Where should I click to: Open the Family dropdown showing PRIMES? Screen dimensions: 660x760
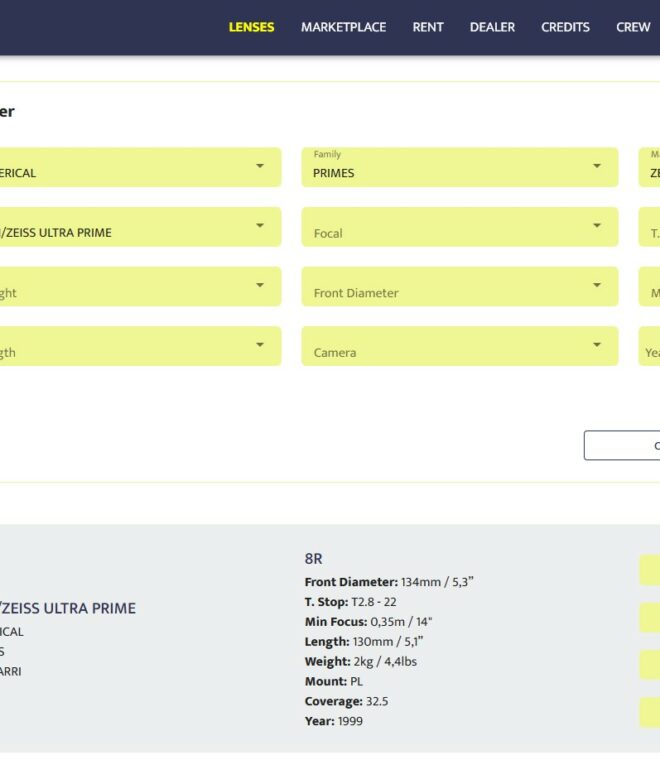click(x=459, y=167)
